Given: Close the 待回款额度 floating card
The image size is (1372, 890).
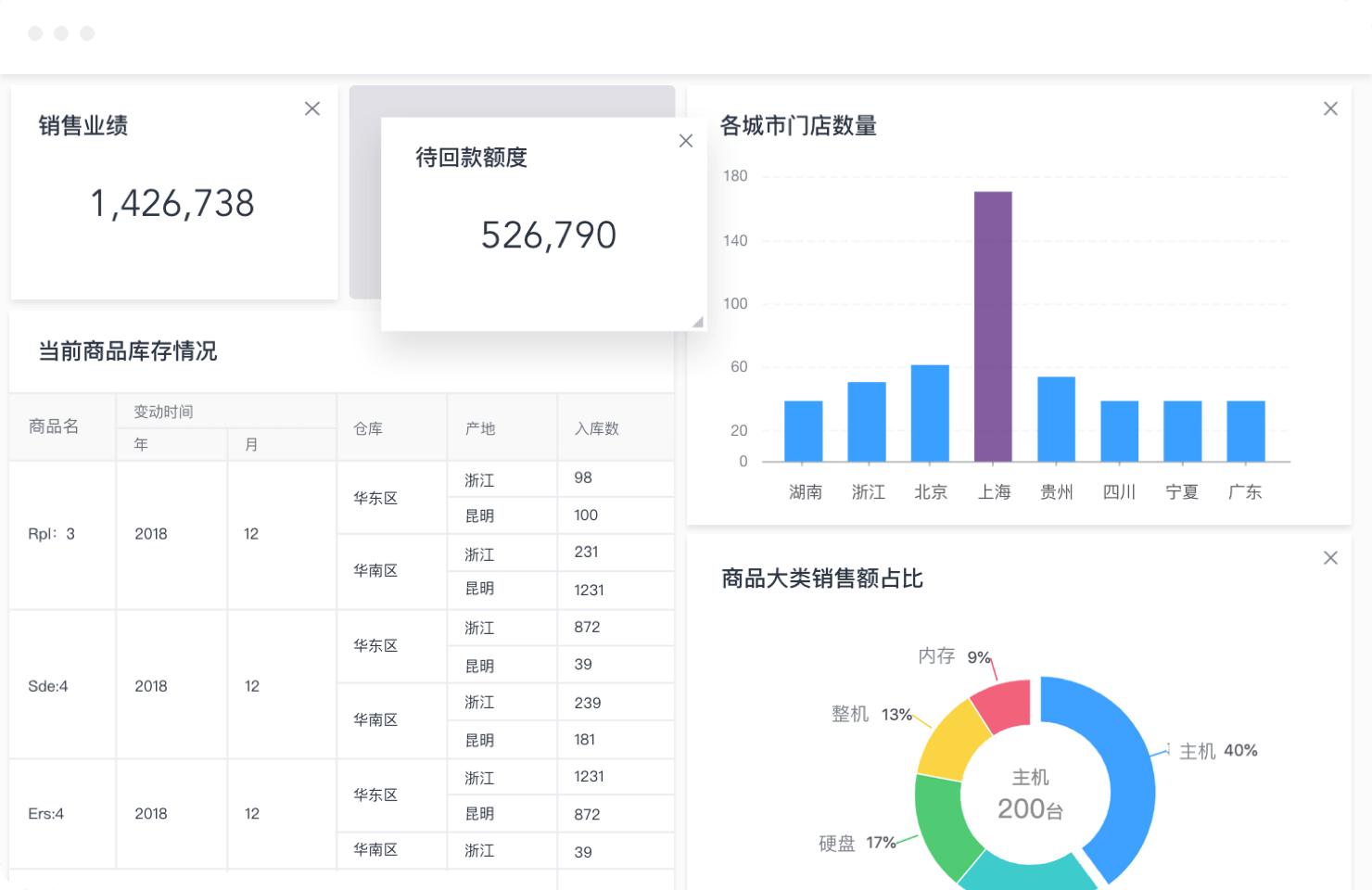Looking at the screenshot, I should 686,141.
